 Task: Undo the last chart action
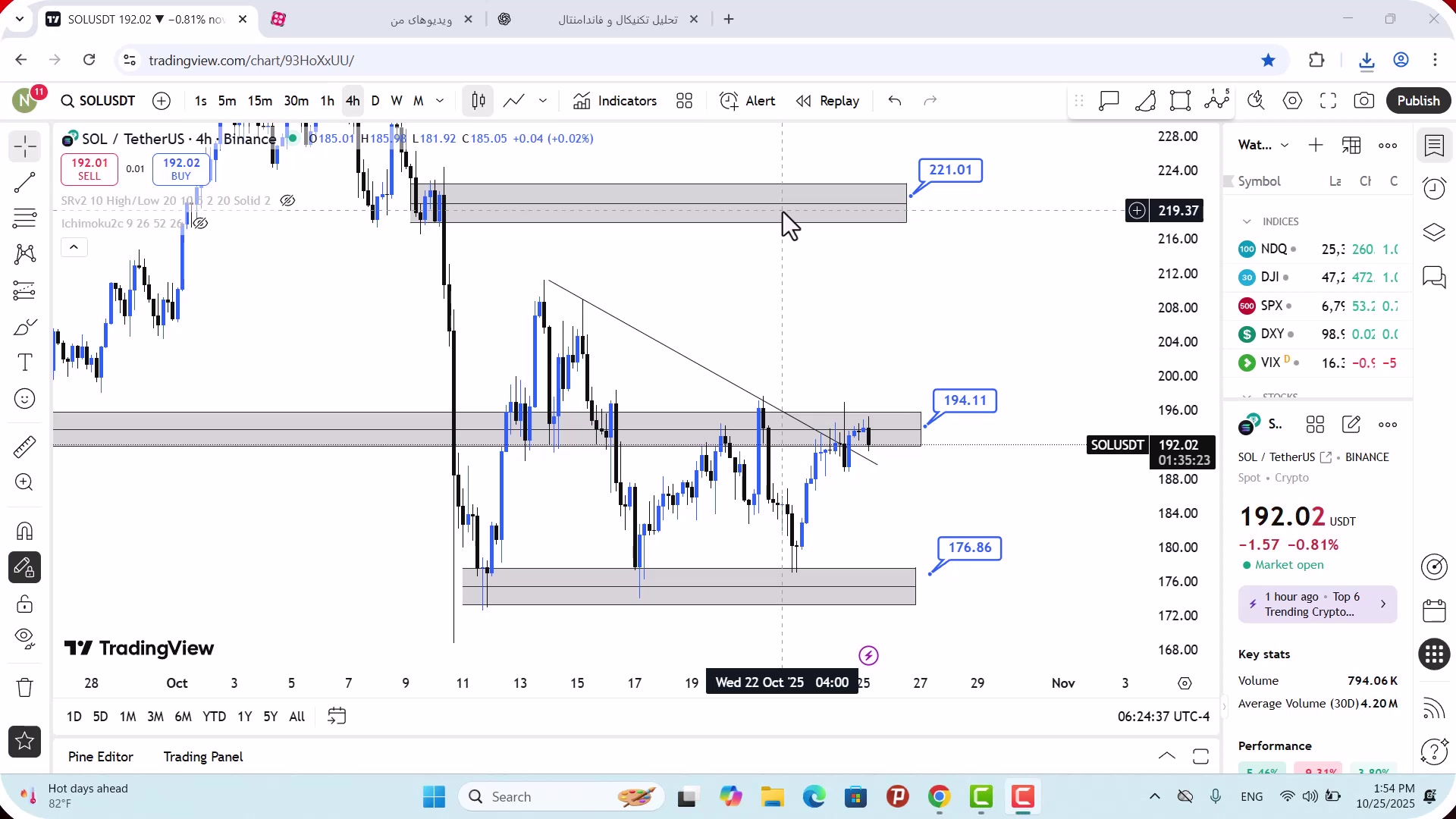click(895, 101)
